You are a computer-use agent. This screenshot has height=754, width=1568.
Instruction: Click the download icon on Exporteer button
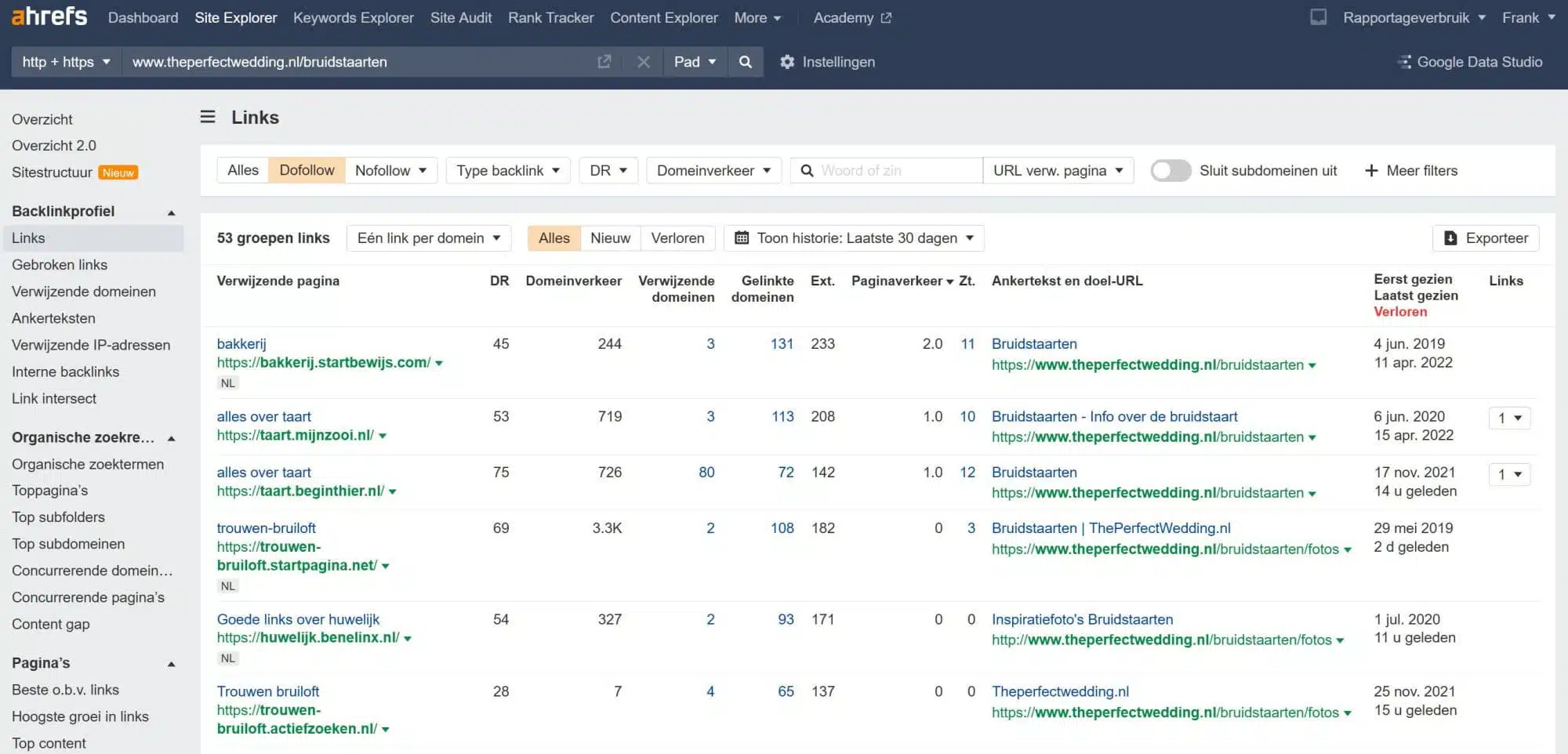click(x=1450, y=237)
